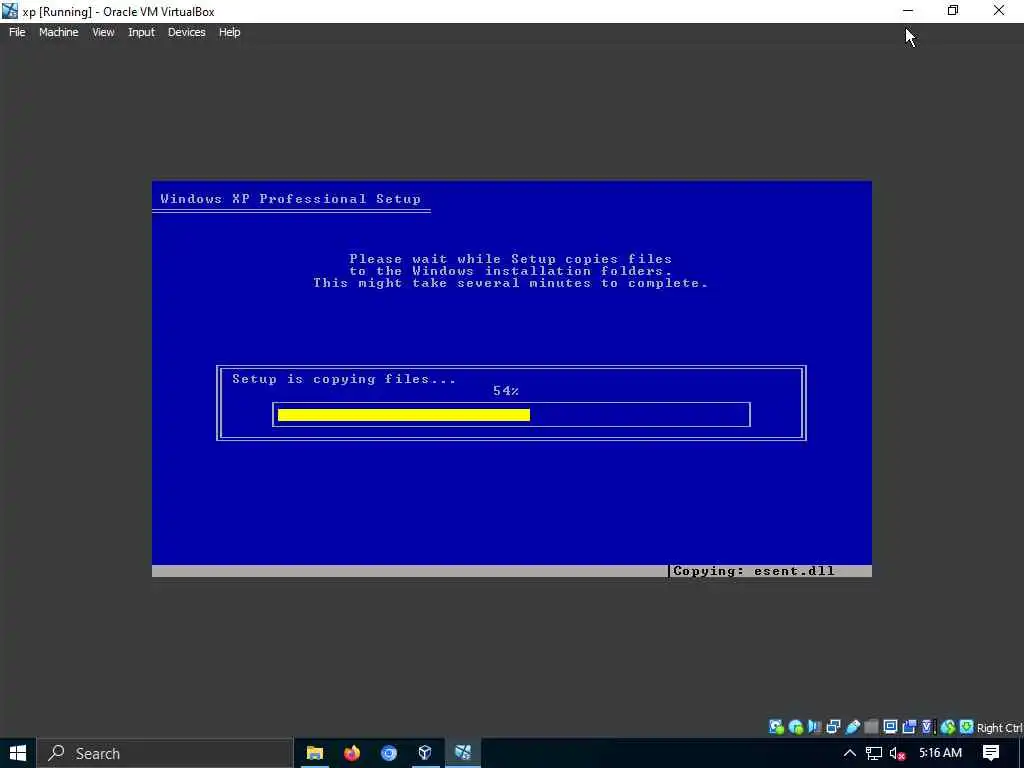Image resolution: width=1024 pixels, height=768 pixels.
Task: Open the Machine menu
Action: [58, 32]
